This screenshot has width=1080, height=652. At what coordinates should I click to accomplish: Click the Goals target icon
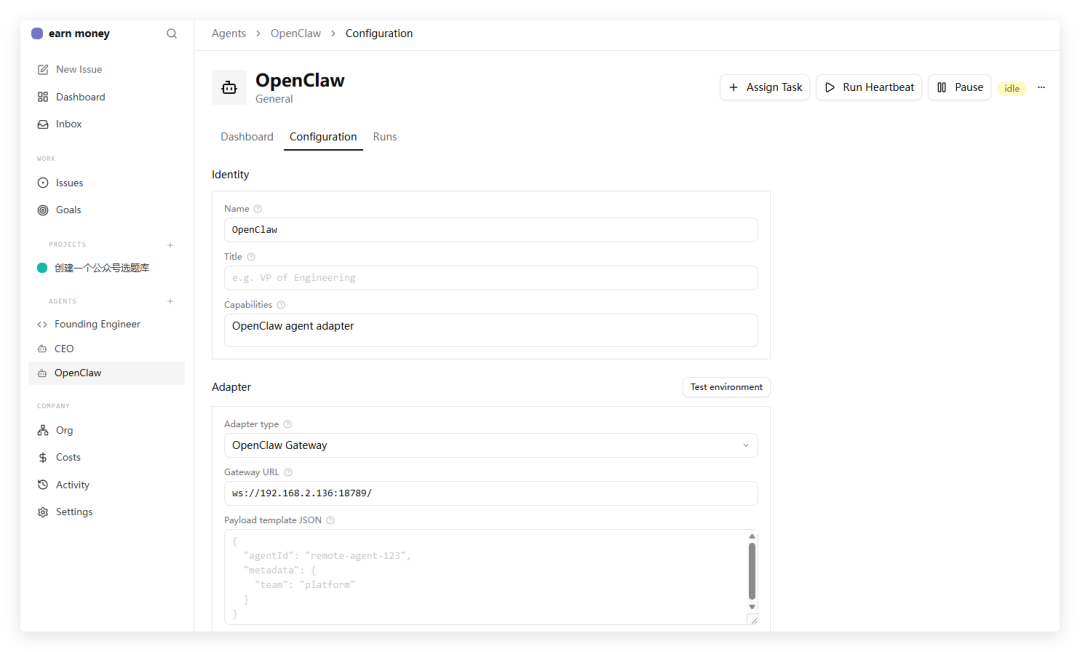43,210
